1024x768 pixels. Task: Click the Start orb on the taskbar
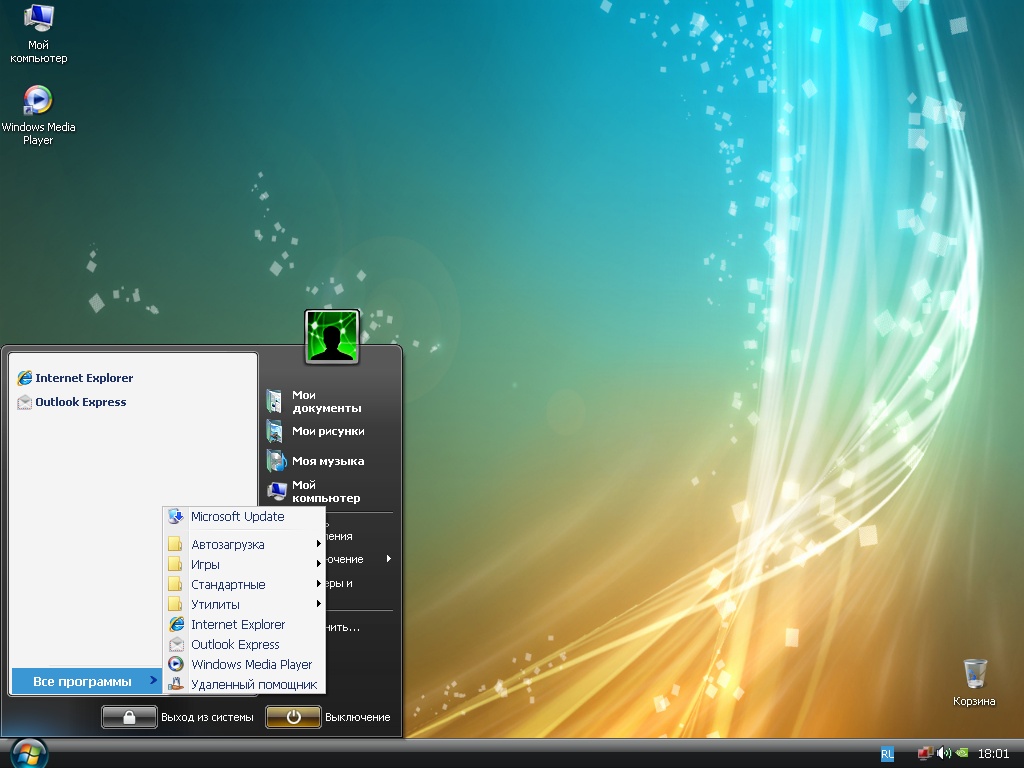tap(28, 754)
